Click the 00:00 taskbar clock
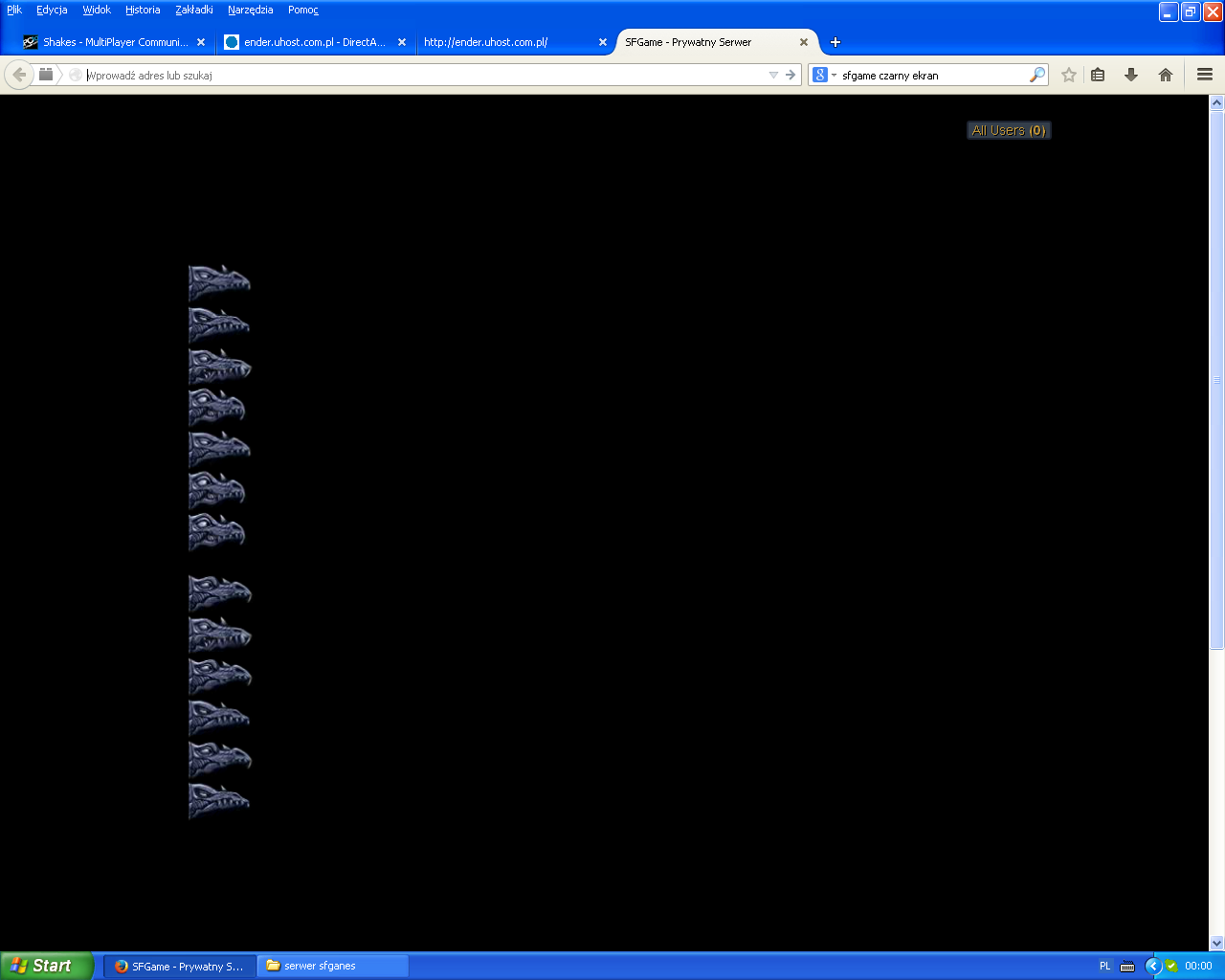 (1198, 966)
